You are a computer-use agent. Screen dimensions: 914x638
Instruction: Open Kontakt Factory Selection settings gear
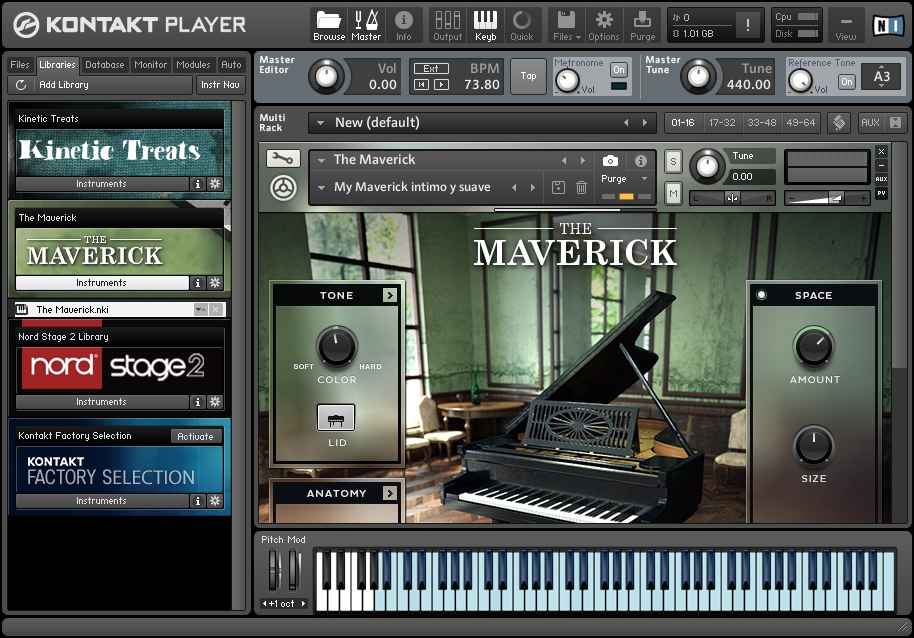pos(215,500)
